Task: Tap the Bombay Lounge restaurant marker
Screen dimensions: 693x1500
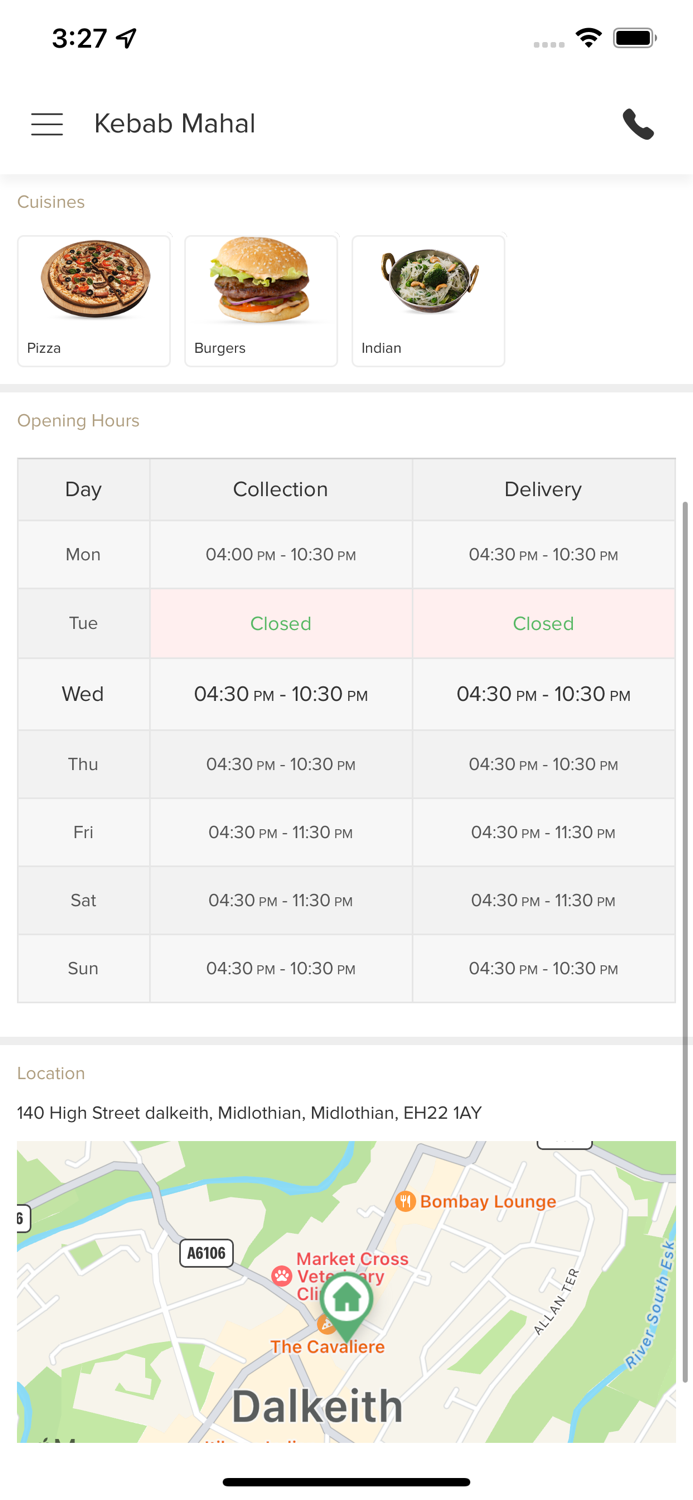Action: pyautogui.click(x=405, y=1201)
